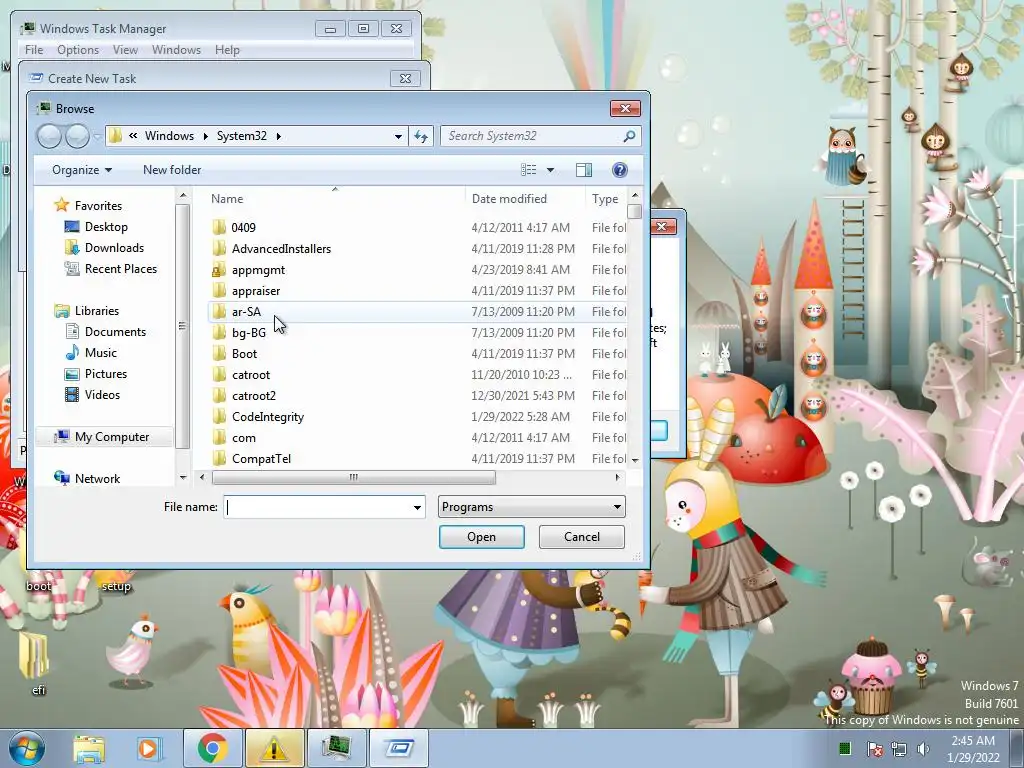Click the clock in the taskbar
The width and height of the screenshot is (1024, 768).
(973, 749)
